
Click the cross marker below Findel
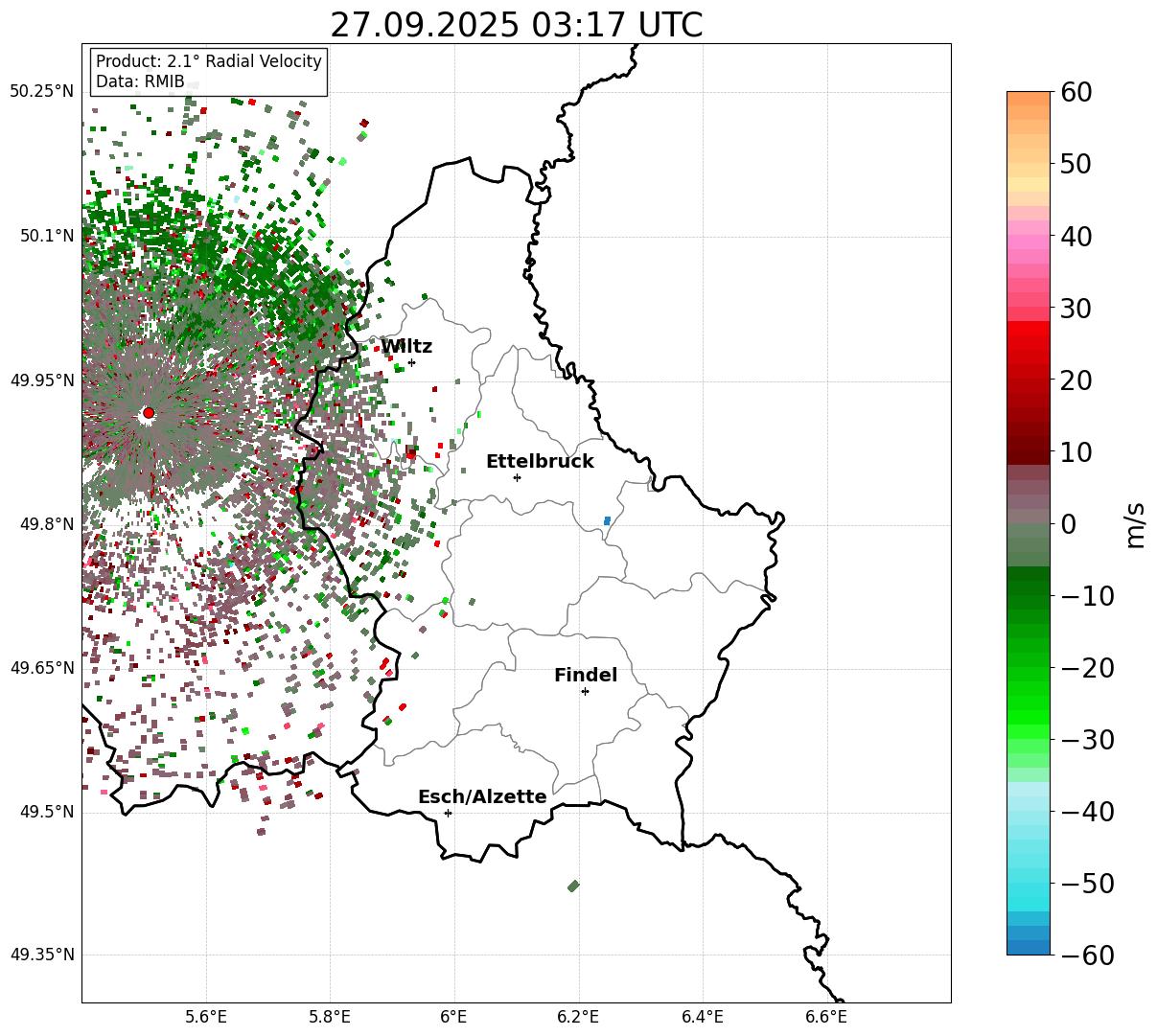tap(585, 691)
